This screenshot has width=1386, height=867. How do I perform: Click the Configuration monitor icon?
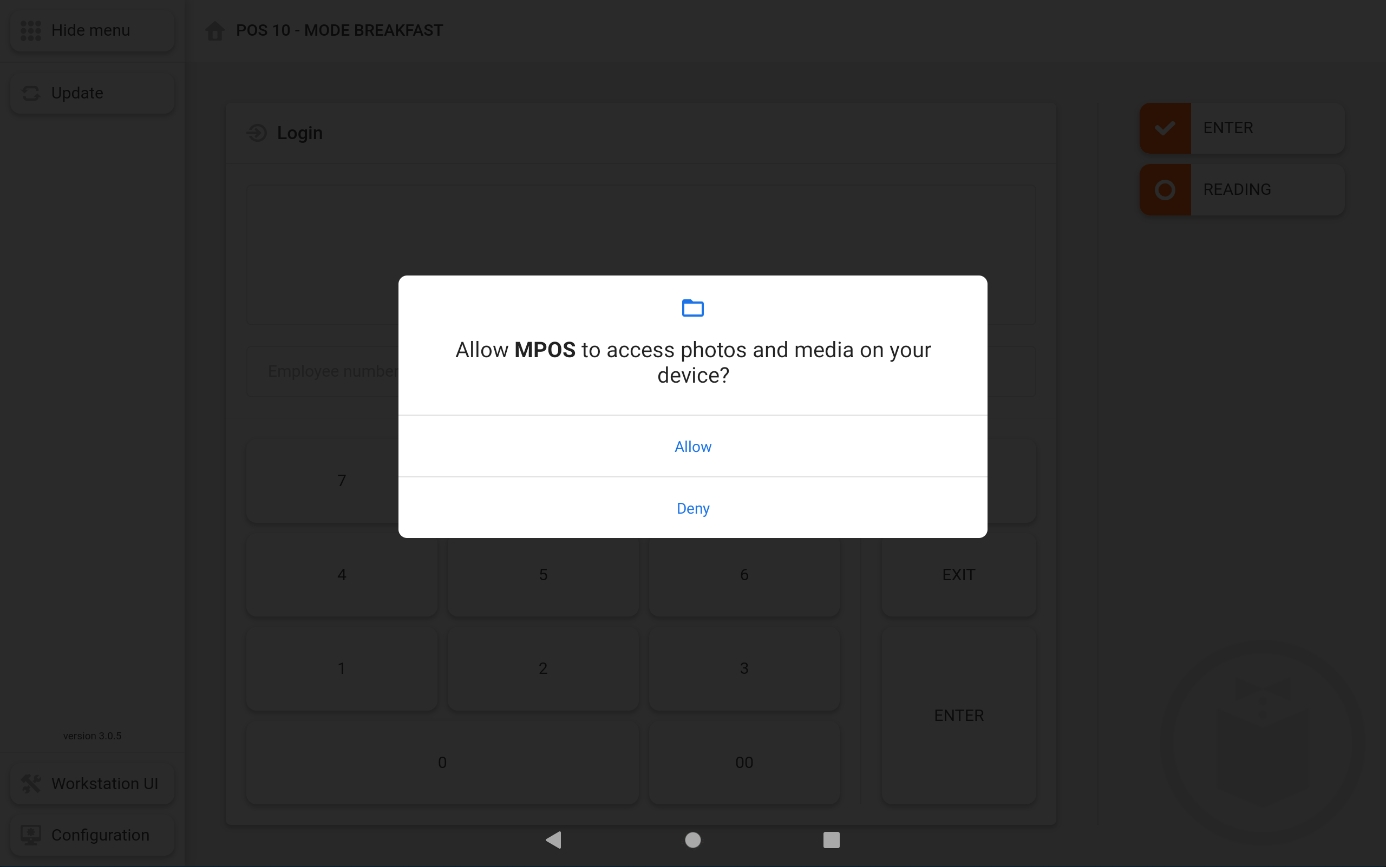pos(31,835)
